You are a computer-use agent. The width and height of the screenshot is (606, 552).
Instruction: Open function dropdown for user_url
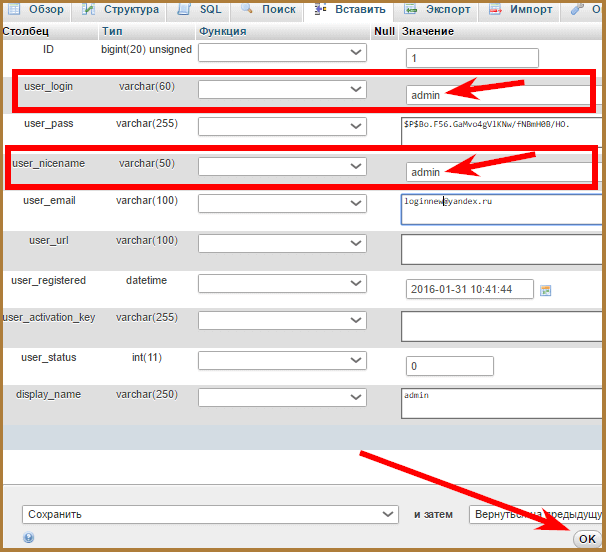(x=282, y=244)
